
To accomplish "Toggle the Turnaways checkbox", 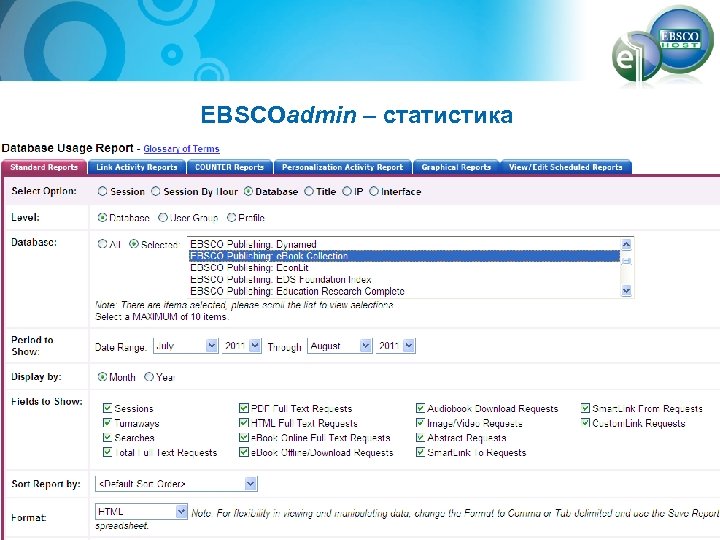I will 107,422.
